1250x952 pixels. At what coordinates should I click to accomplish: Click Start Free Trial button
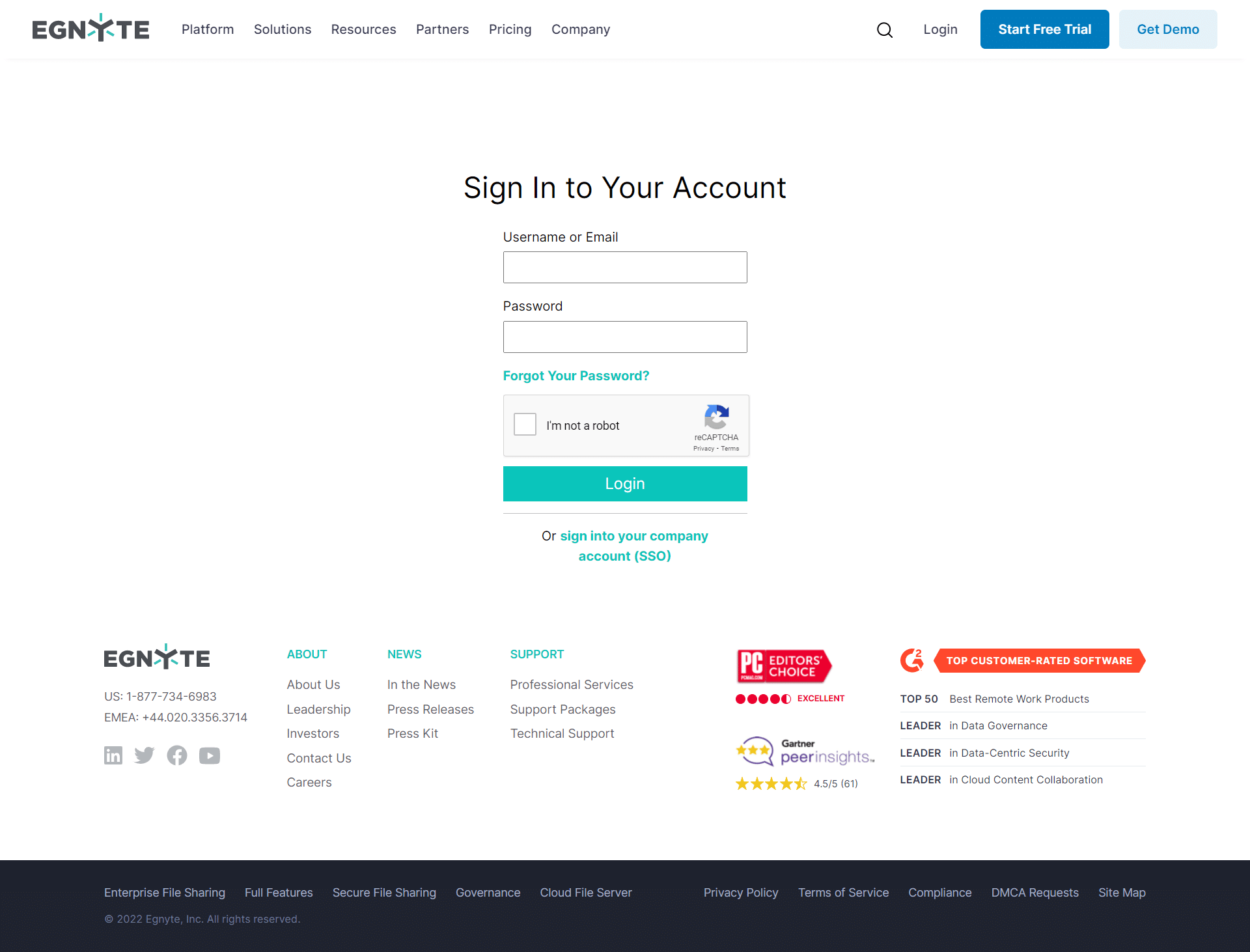1044,29
